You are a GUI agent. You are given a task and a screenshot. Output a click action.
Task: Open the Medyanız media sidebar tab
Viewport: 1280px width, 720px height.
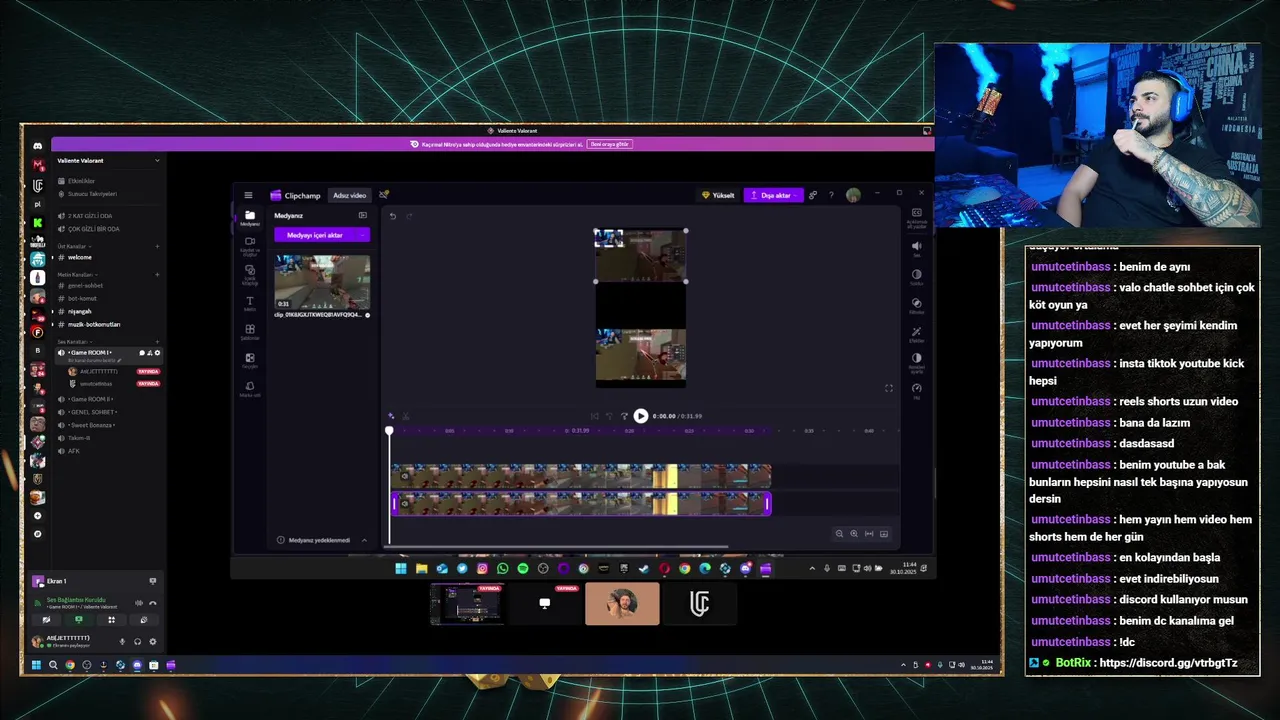pos(250,217)
